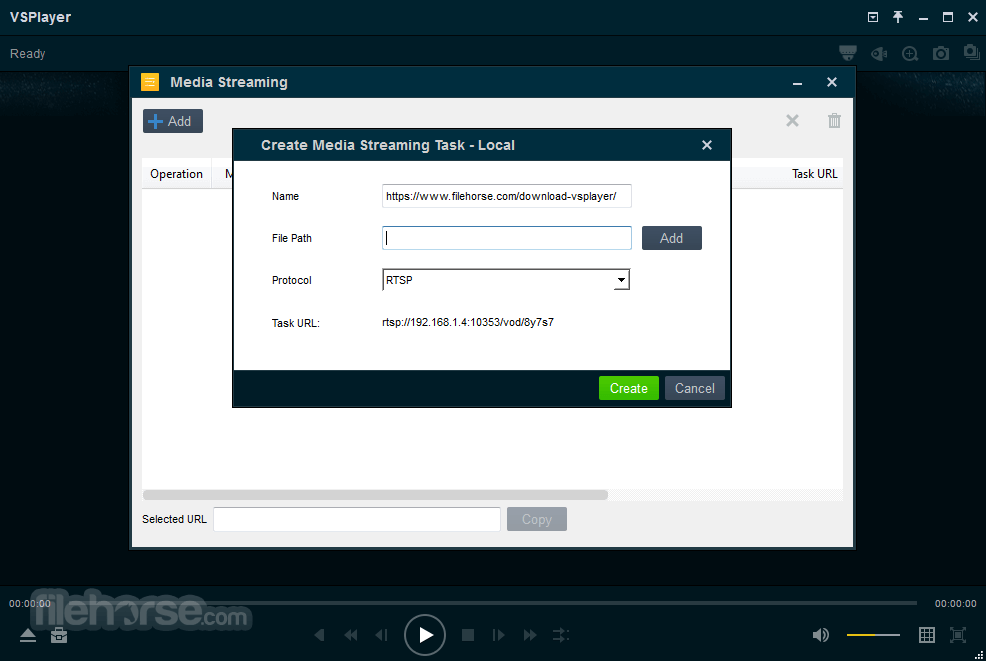This screenshot has height=661, width=986.
Task: Click the Copy button beside Selected URL
Action: [x=537, y=519]
